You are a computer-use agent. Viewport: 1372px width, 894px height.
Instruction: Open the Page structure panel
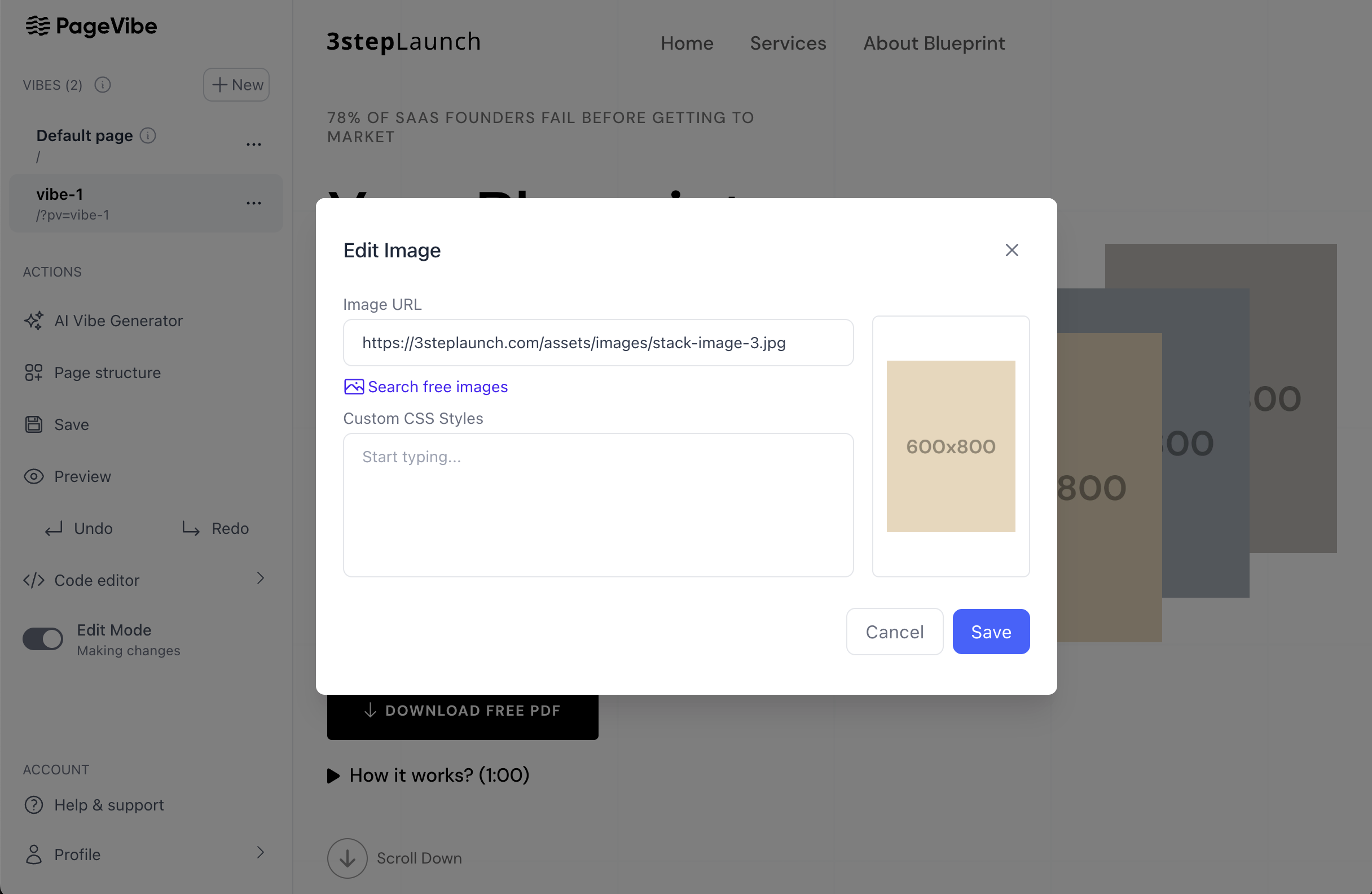(x=107, y=373)
